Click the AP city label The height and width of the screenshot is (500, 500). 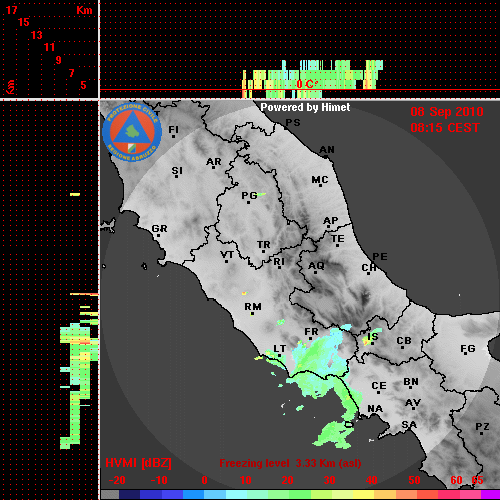pyautogui.click(x=331, y=221)
